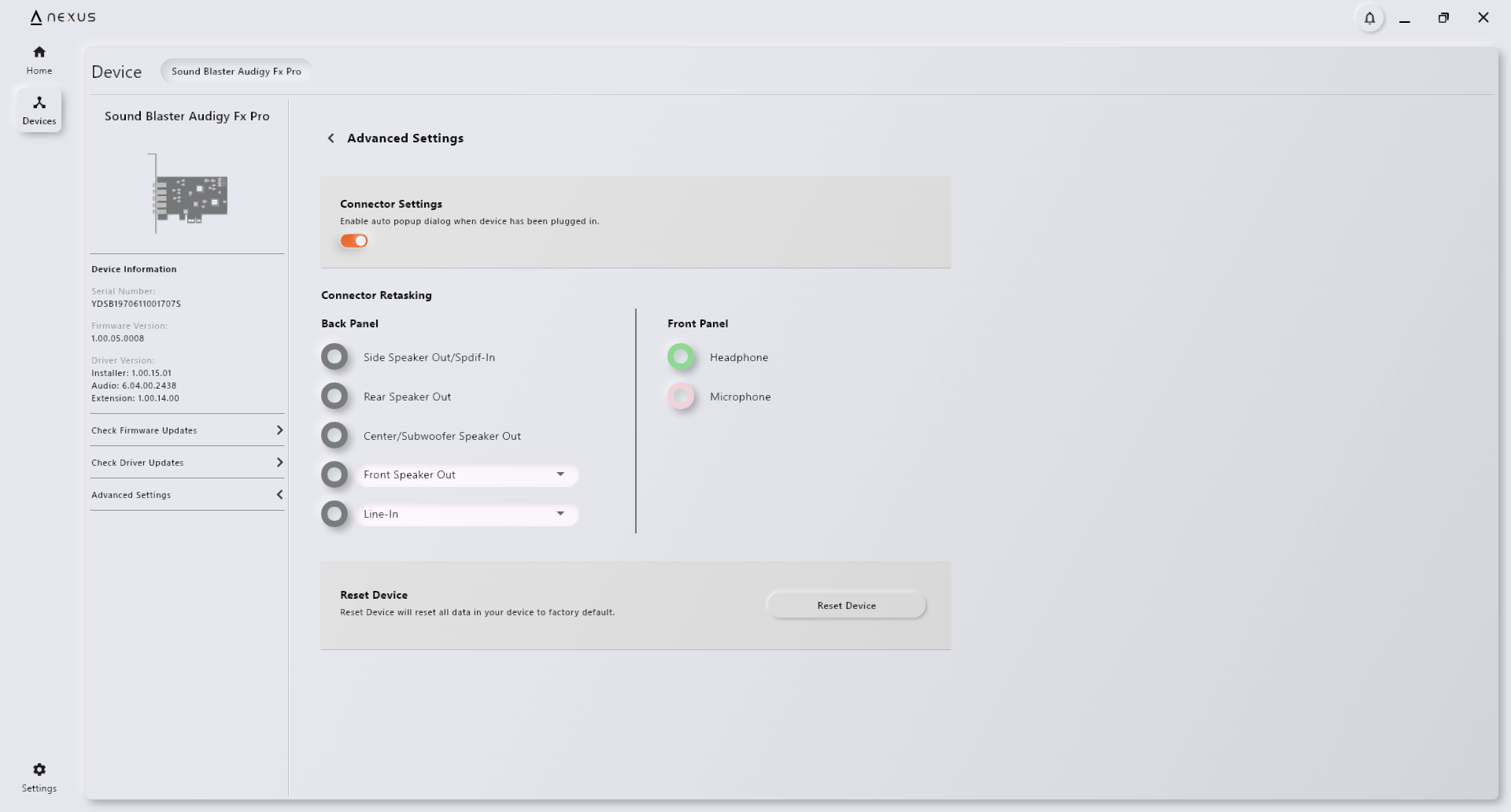
Task: Click the Reset Device section heading
Action: (x=374, y=595)
